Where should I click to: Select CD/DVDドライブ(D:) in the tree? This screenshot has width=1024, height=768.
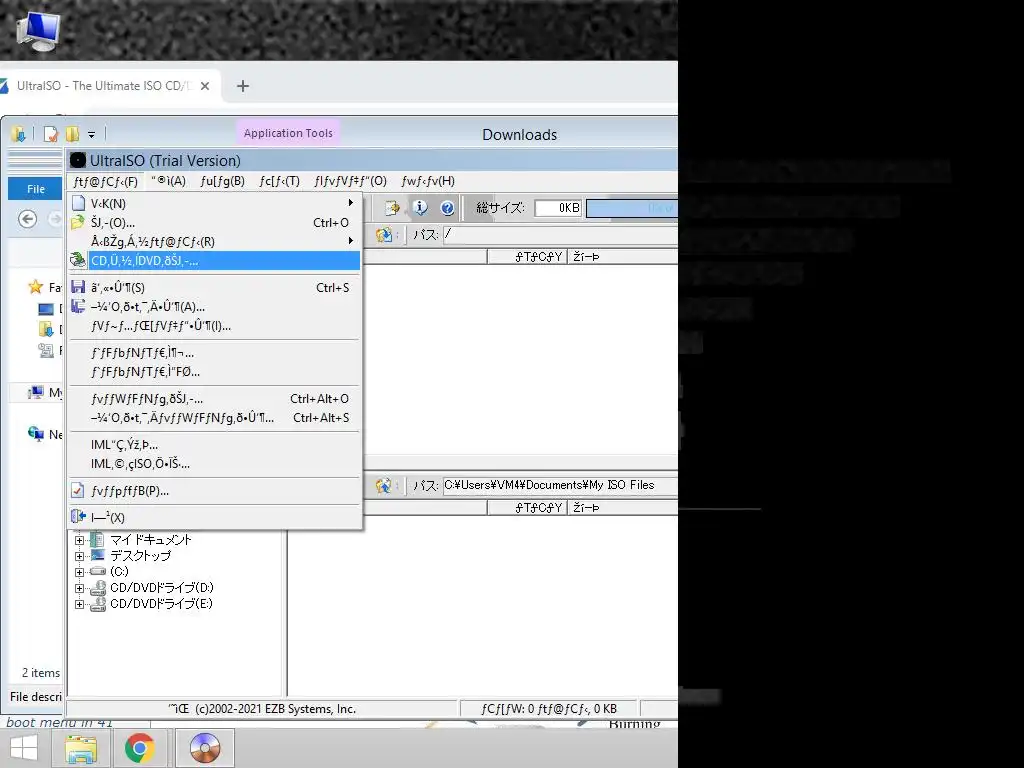pyautogui.click(x=161, y=588)
